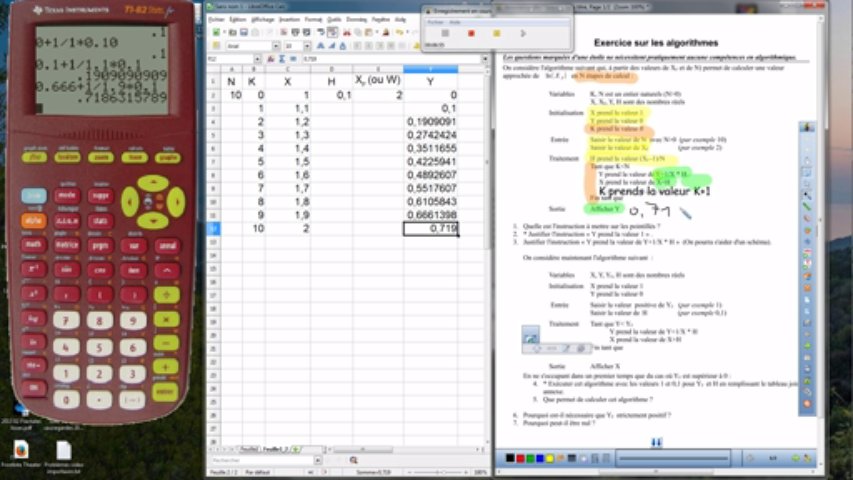
Task: Select header cell labeled H
Action: pyautogui.click(x=331, y=82)
